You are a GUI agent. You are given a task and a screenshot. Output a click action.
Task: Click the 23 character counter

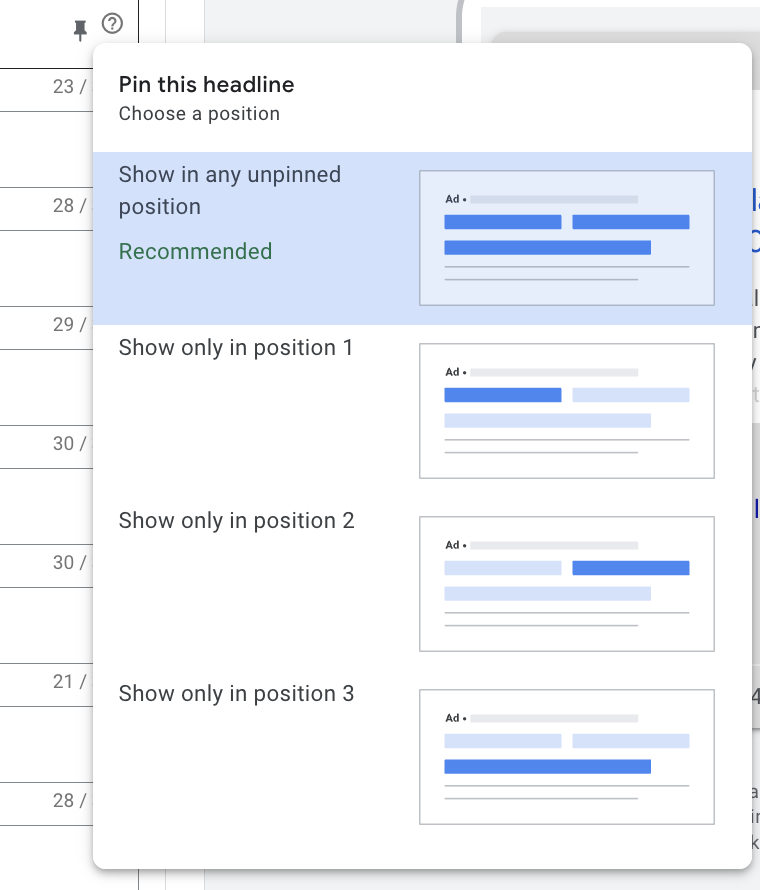click(x=64, y=87)
